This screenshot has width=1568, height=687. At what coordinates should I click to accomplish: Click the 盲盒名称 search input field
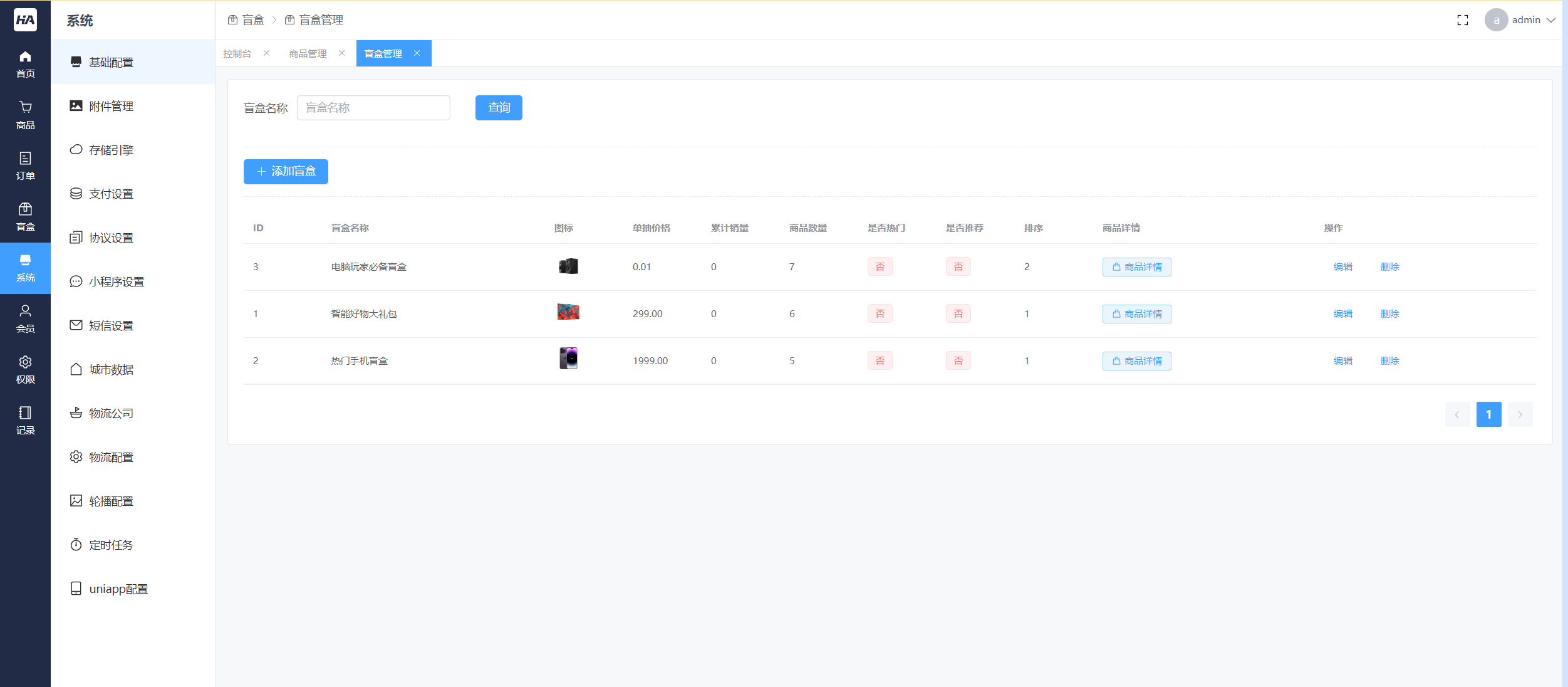coord(373,108)
